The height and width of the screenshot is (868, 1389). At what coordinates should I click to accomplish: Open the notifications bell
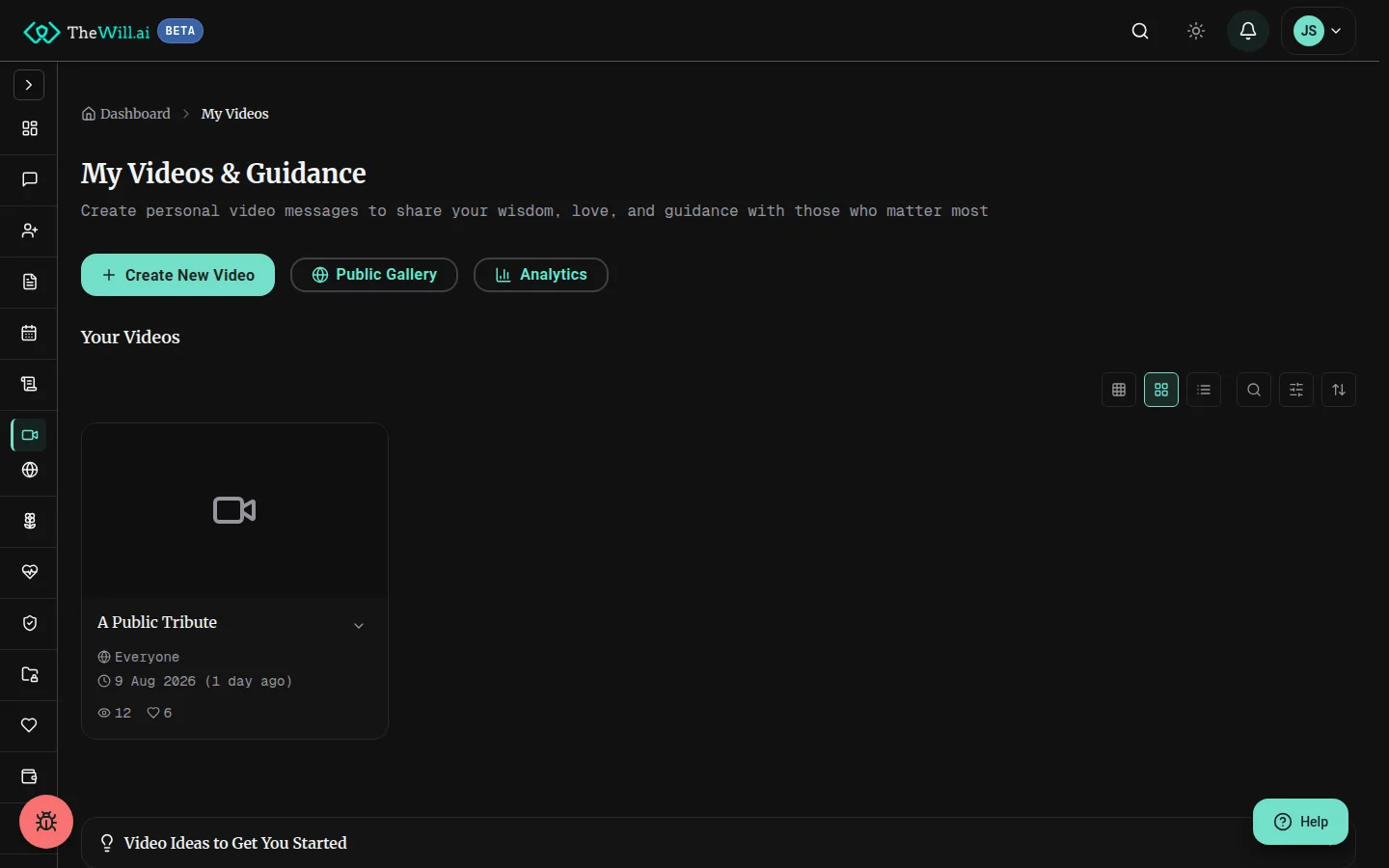[1248, 31]
